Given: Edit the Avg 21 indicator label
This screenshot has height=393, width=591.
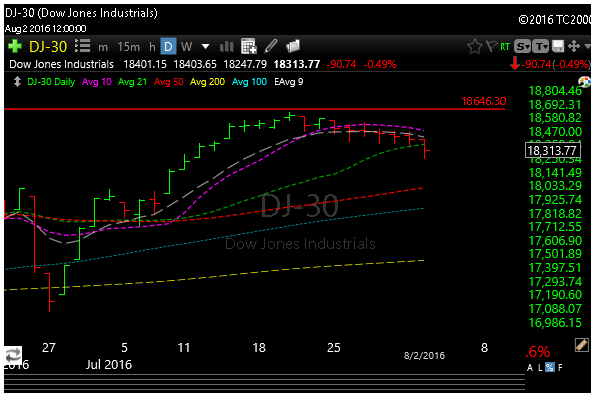Looking at the screenshot, I should pyautogui.click(x=132, y=82).
